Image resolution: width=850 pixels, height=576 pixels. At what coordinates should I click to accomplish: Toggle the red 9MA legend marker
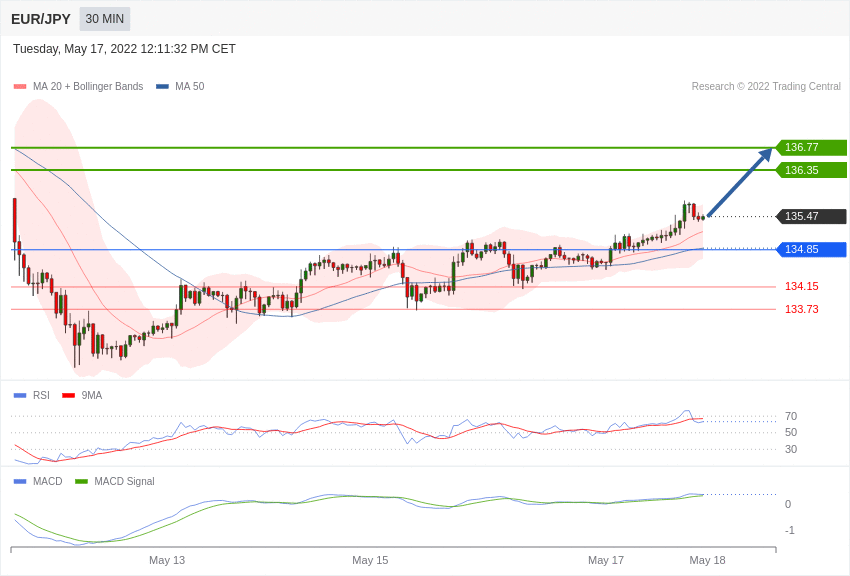[x=68, y=395]
